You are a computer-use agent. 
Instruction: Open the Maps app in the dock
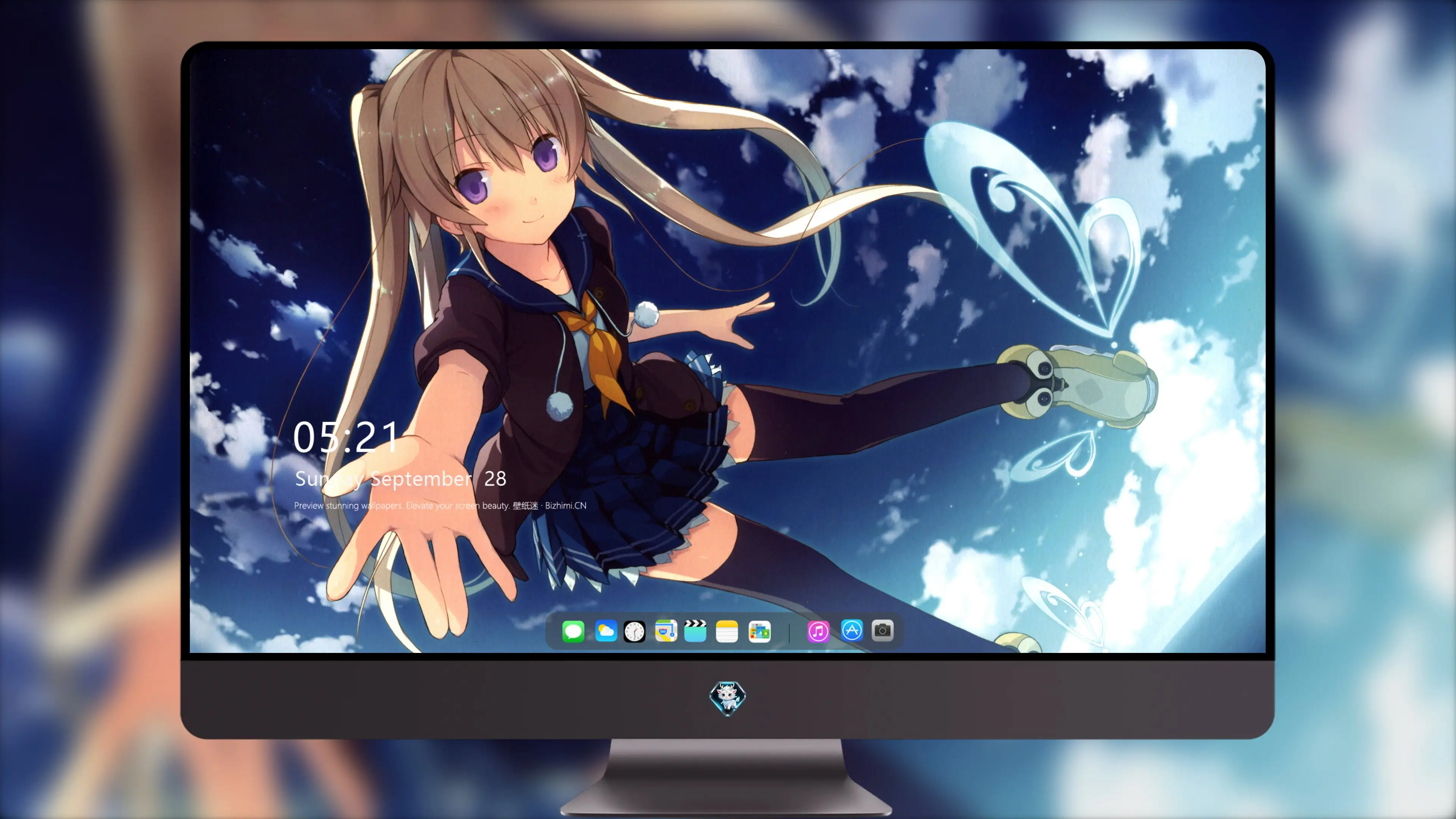click(x=666, y=631)
